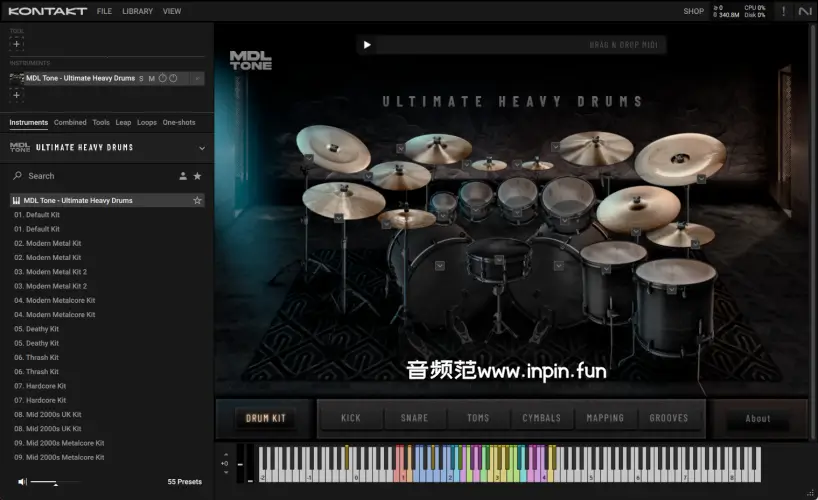Viewport: 818px width, 500px height.
Task: Open the FILE menu
Action: click(x=104, y=11)
